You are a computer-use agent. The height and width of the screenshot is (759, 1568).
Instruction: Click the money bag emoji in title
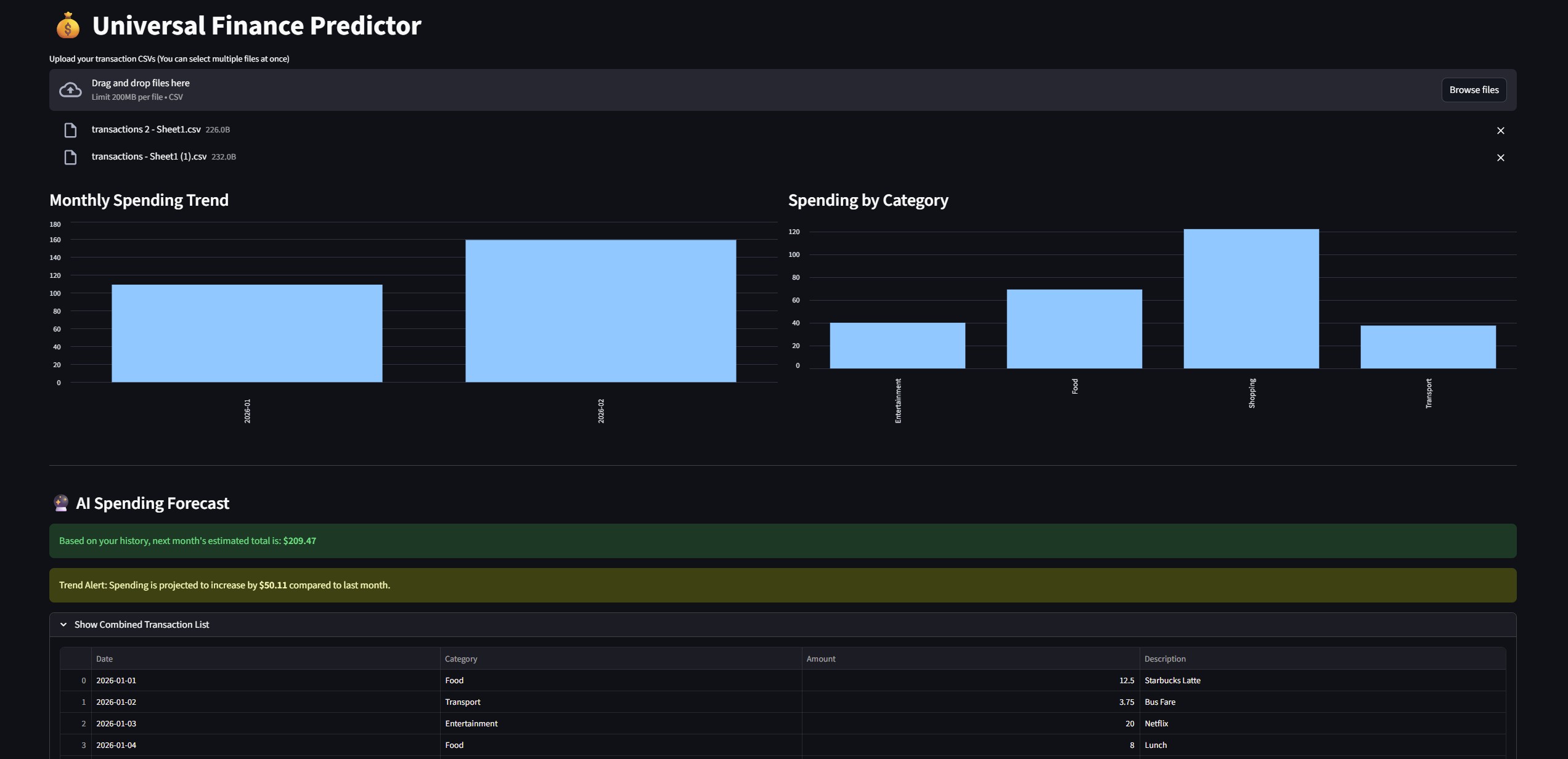coord(68,26)
